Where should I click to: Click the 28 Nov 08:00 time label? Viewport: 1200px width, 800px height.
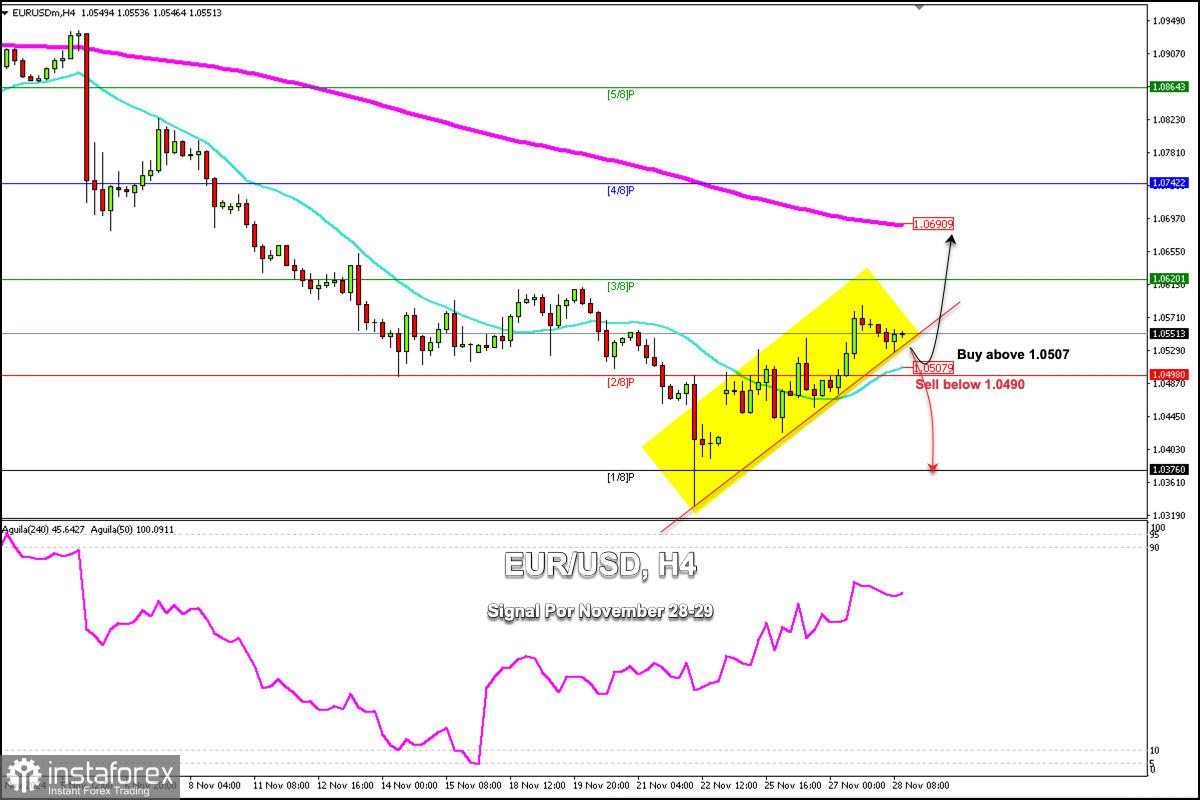click(923, 786)
